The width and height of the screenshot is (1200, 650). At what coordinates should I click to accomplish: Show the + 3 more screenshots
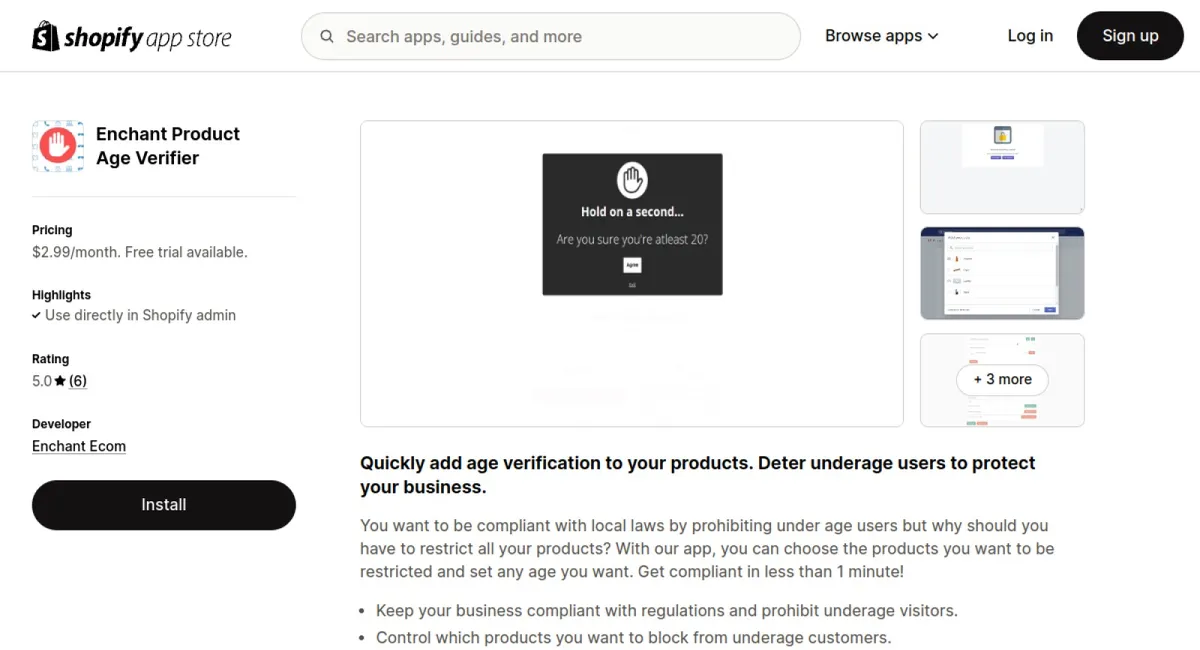[x=1002, y=380]
